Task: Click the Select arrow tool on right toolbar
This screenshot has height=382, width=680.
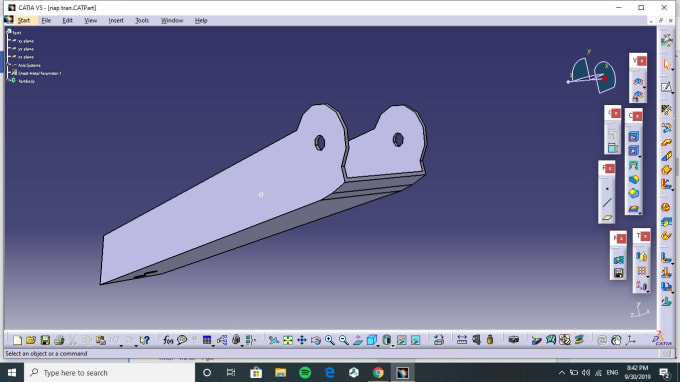Action: coord(667,65)
